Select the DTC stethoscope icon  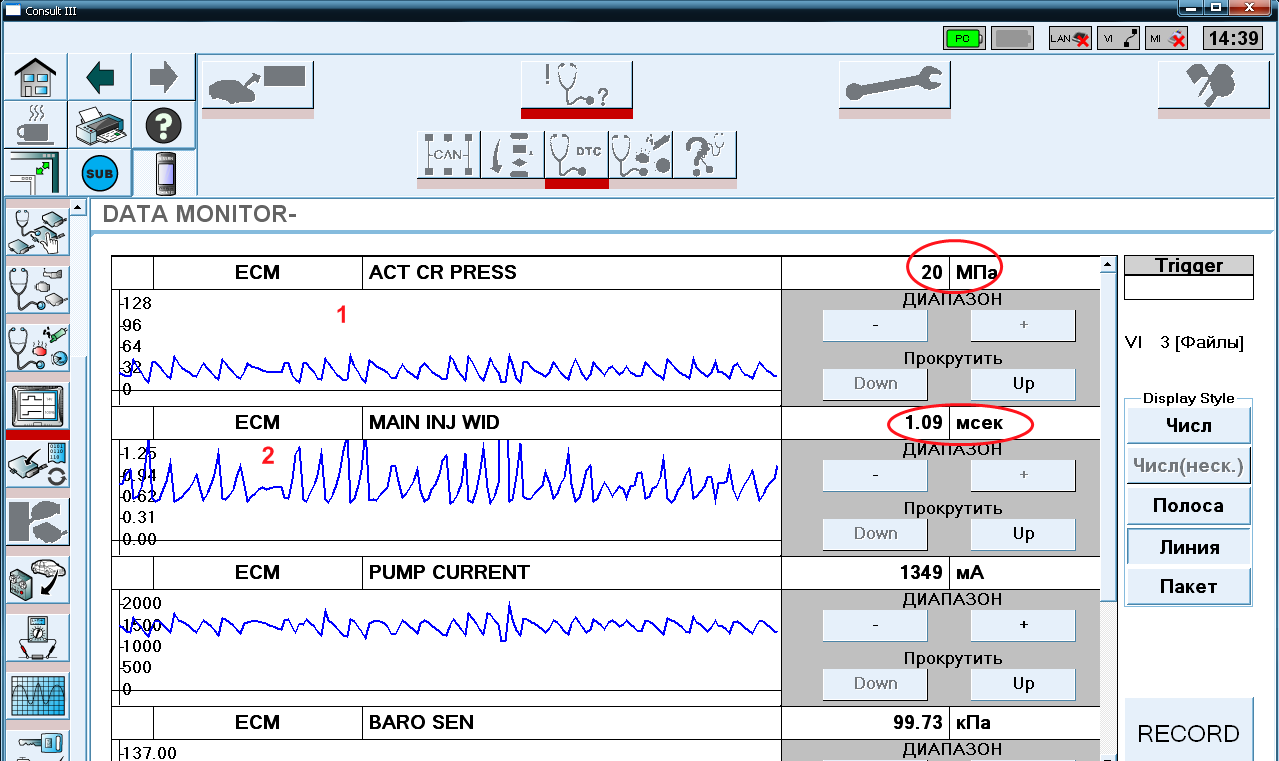pos(576,155)
